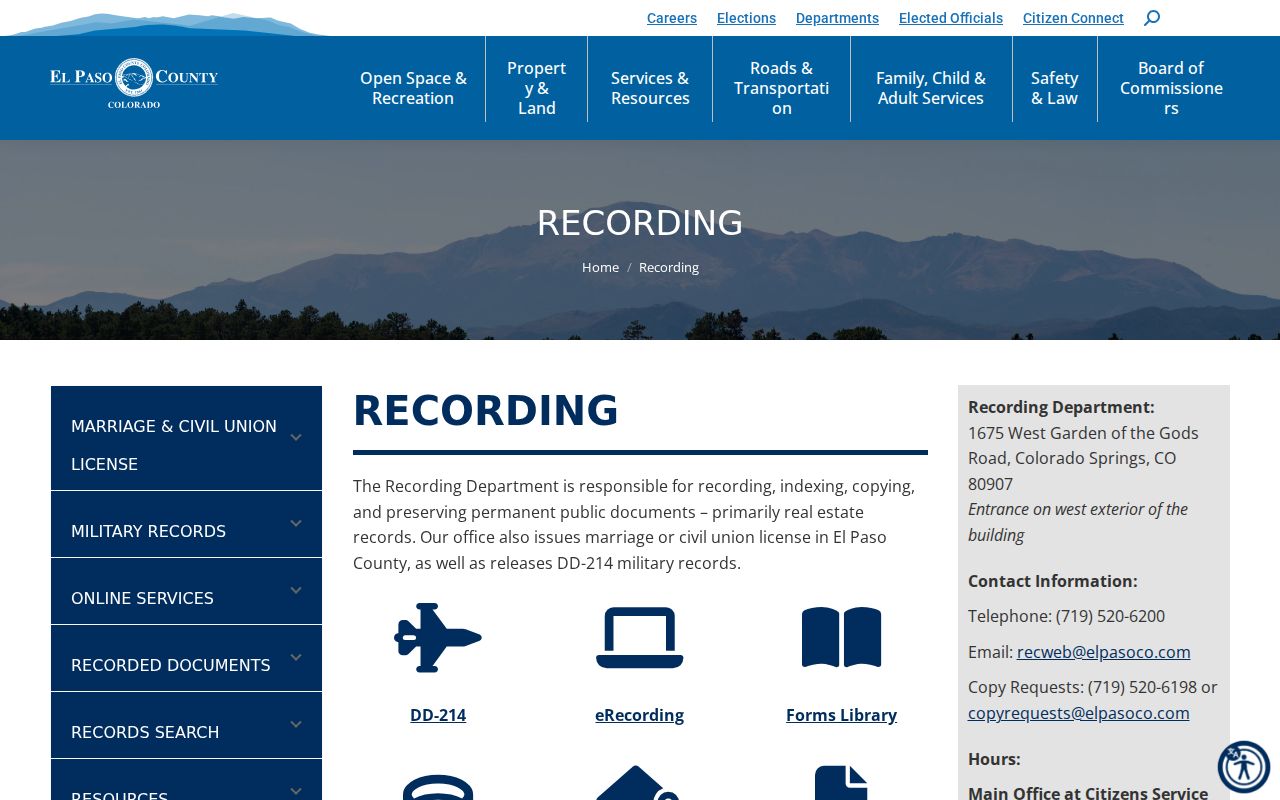Image resolution: width=1280 pixels, height=800 pixels.
Task: Click the ring icon below DD-214
Action: (x=438, y=787)
